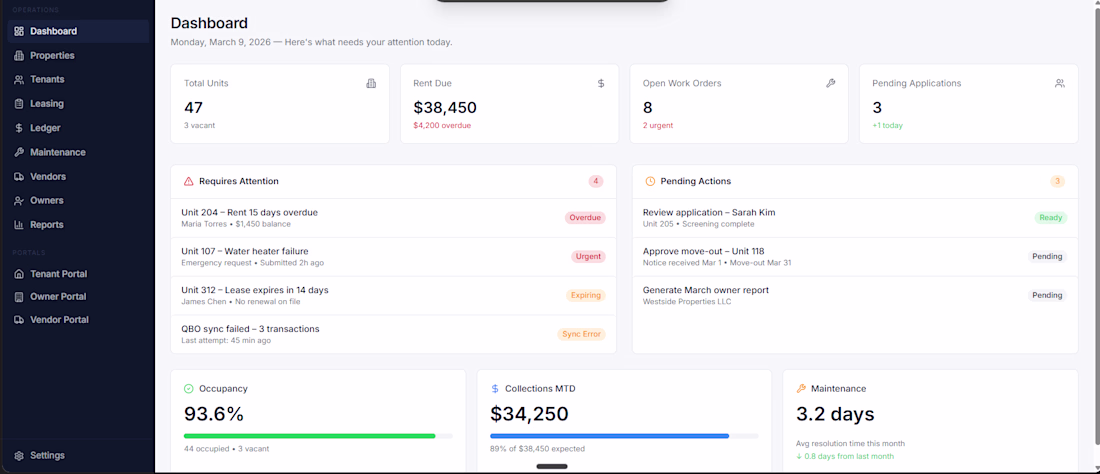Open Unit 204 rent overdue item
This screenshot has width=1100, height=474.
click(x=249, y=212)
